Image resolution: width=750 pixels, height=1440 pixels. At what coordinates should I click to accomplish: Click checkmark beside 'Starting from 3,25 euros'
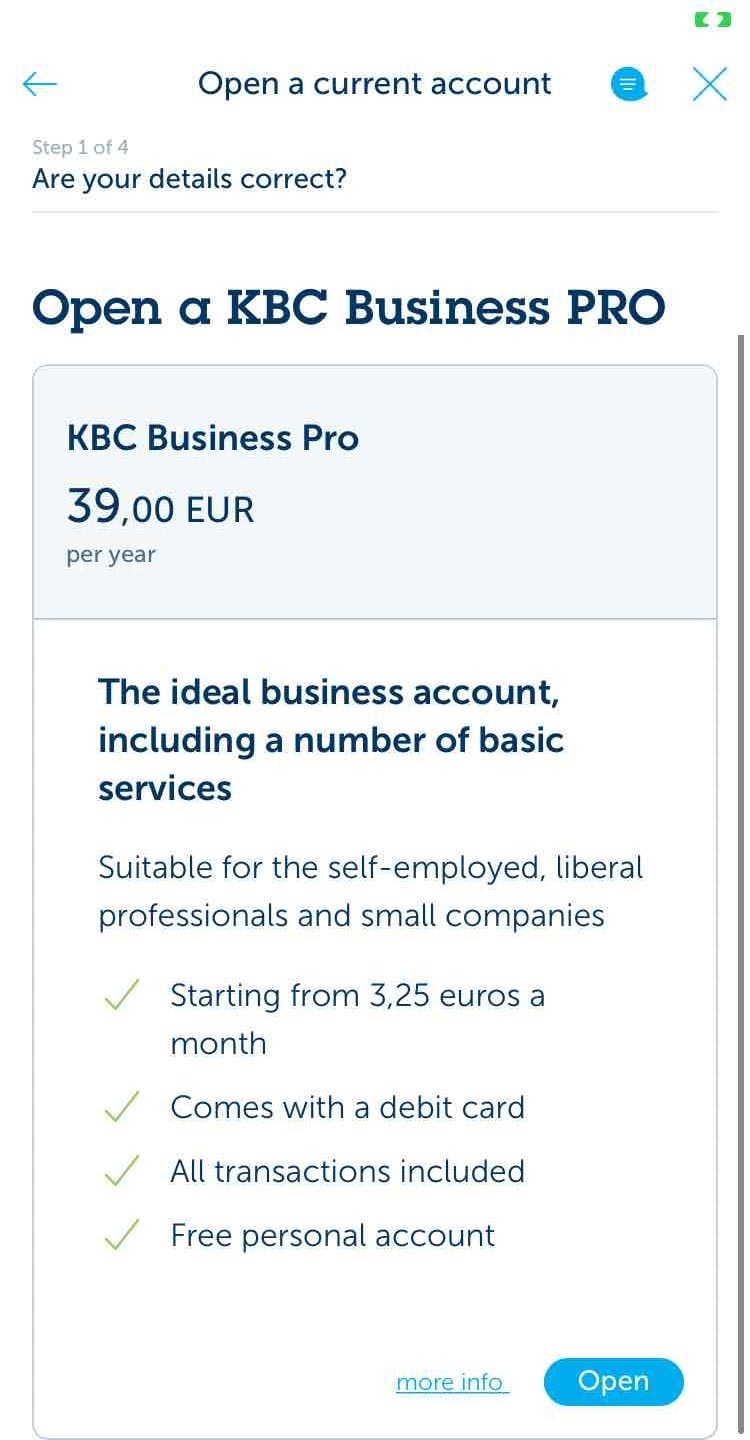[122, 995]
